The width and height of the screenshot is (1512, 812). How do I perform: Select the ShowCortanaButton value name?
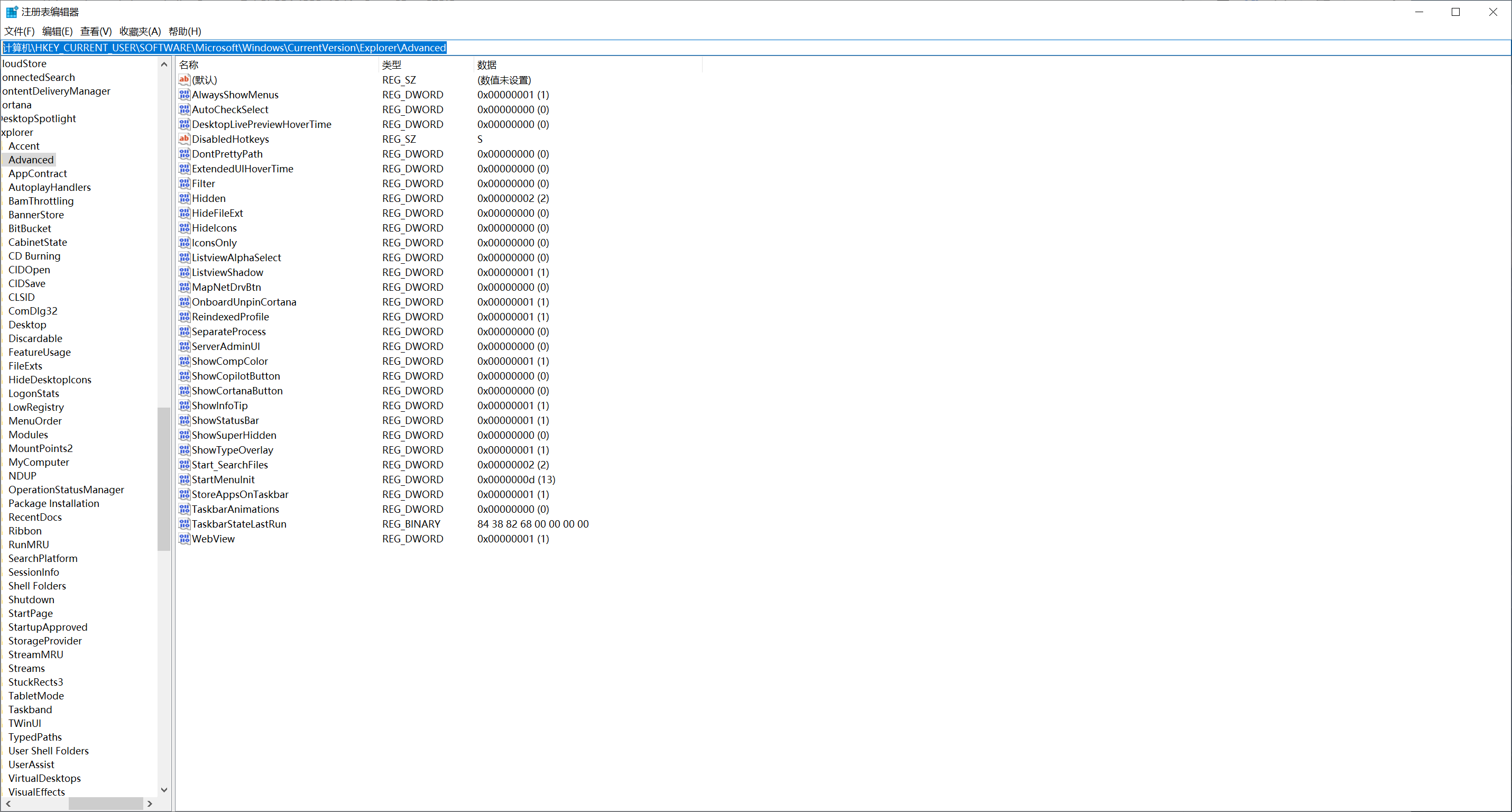[237, 391]
